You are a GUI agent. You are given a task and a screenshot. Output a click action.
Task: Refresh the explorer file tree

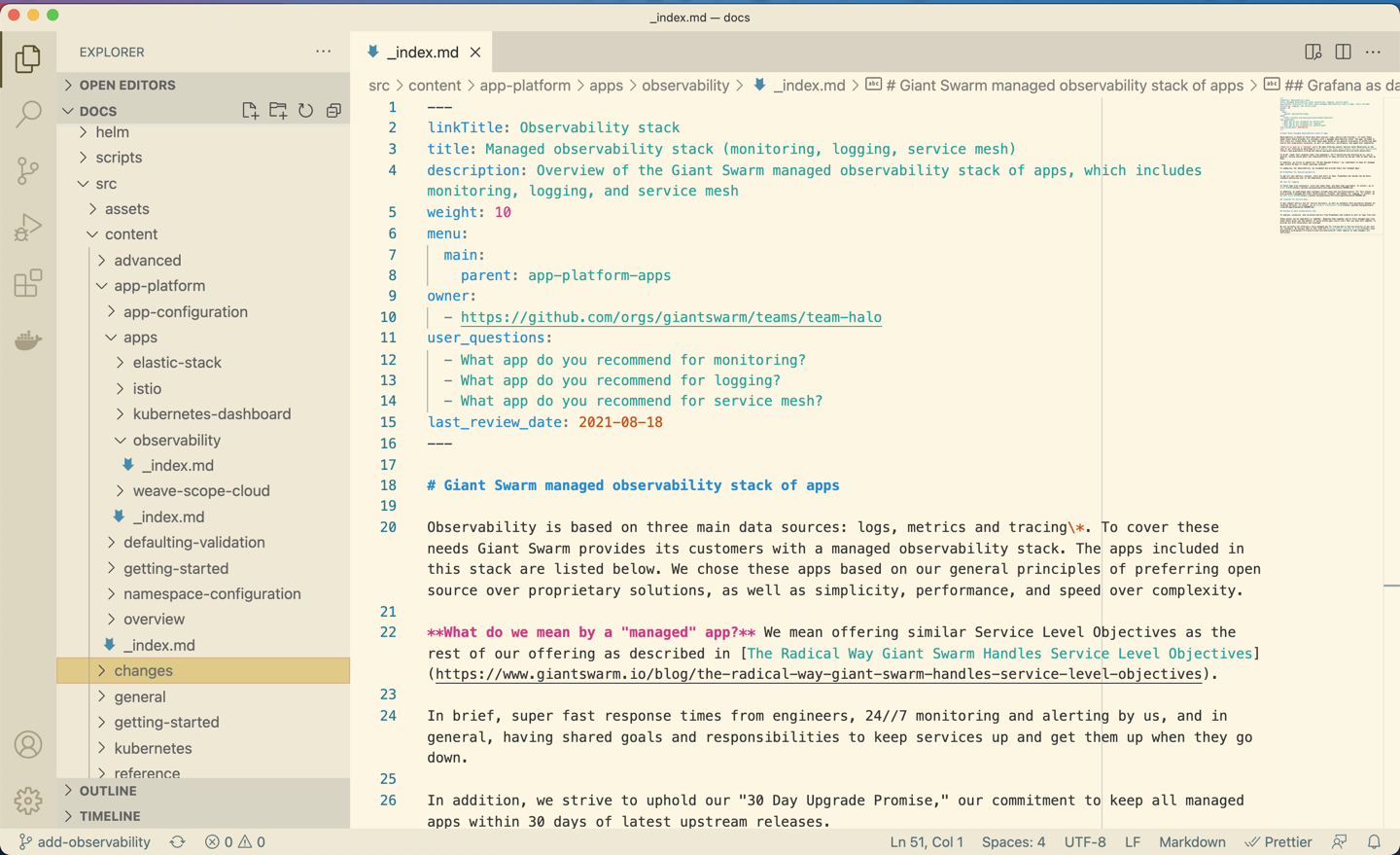(306, 111)
